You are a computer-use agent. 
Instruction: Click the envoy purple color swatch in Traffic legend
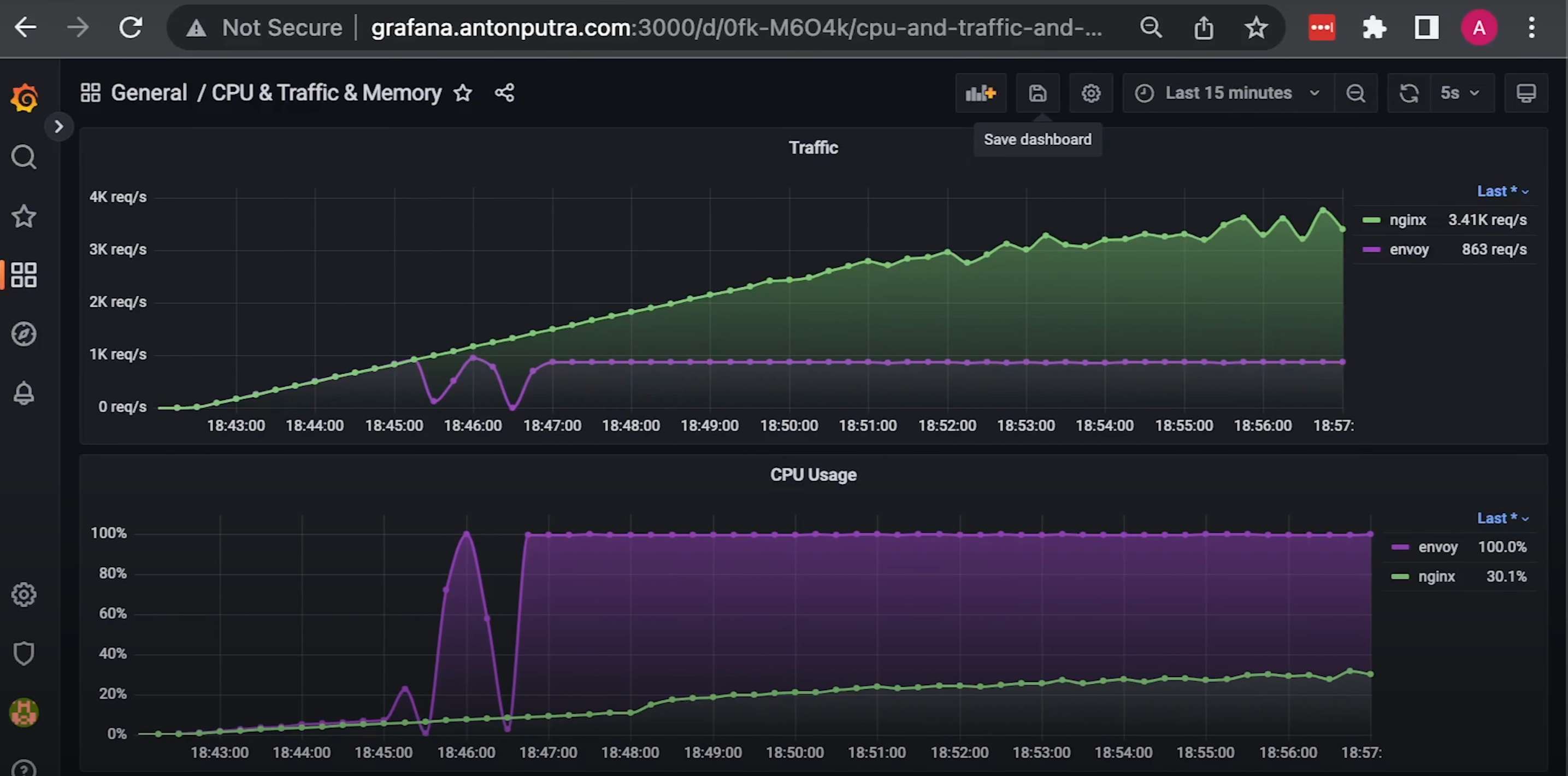point(1371,250)
